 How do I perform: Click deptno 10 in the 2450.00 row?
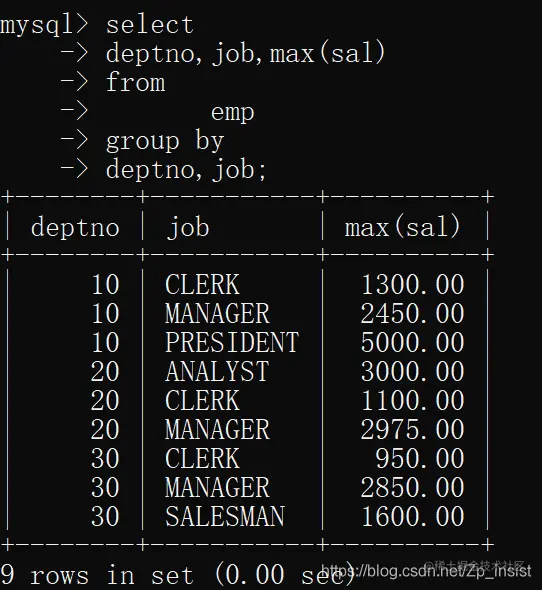[x=105, y=313]
